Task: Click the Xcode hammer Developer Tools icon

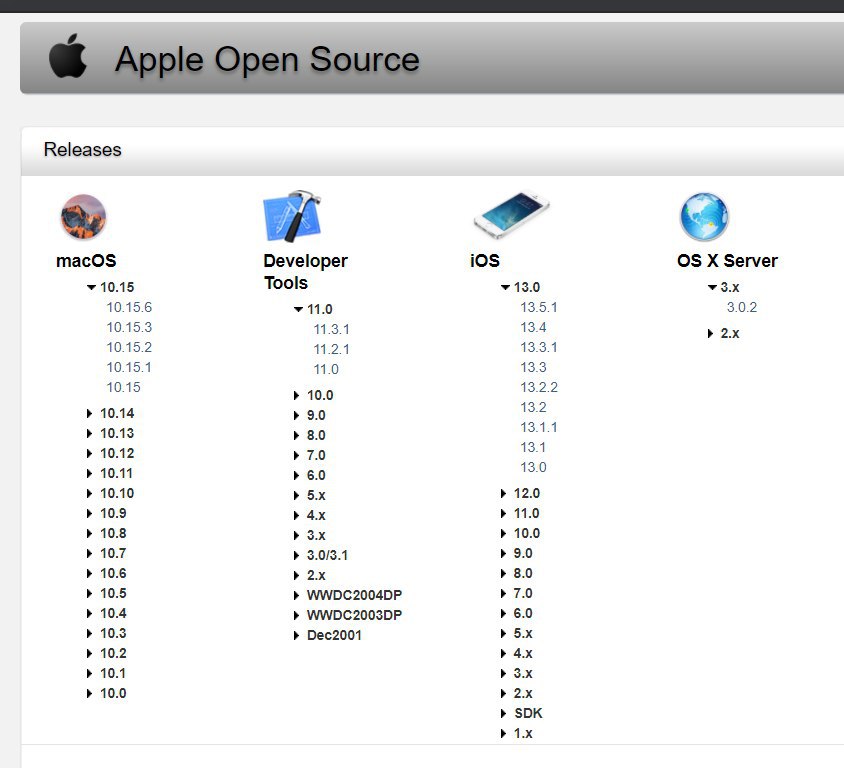Action: point(292,216)
